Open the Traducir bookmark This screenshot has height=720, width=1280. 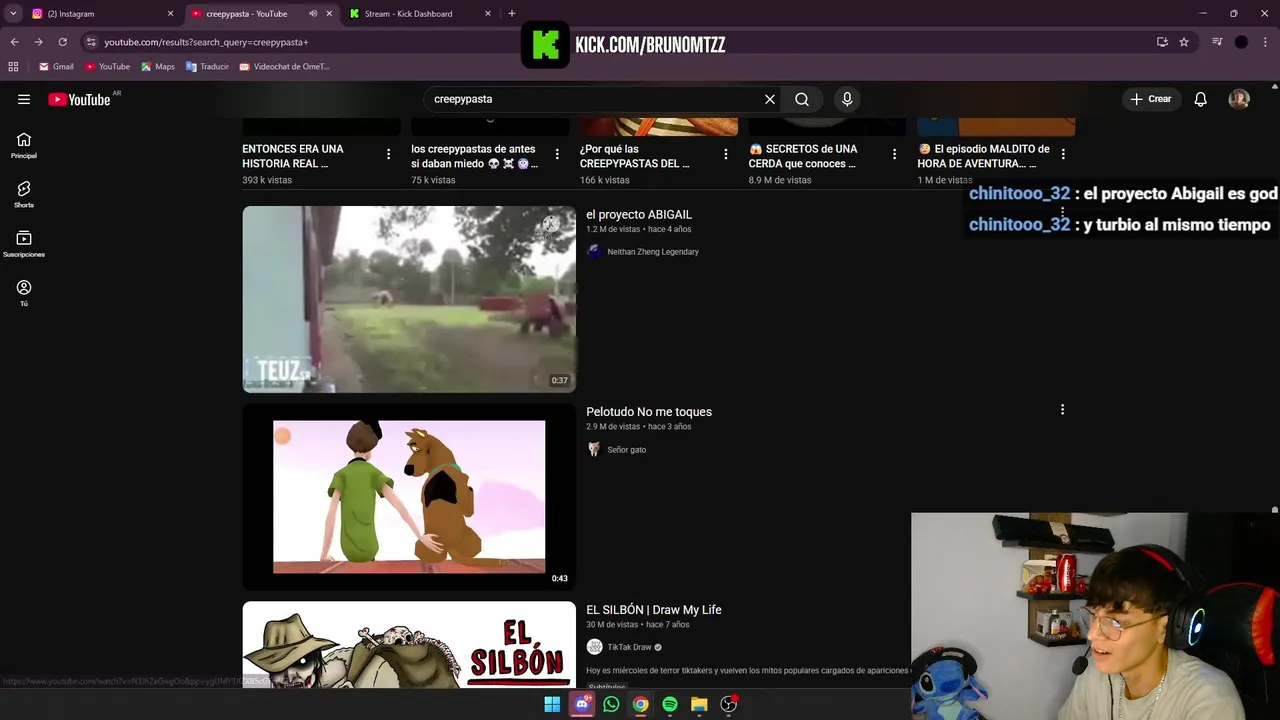coord(207,67)
